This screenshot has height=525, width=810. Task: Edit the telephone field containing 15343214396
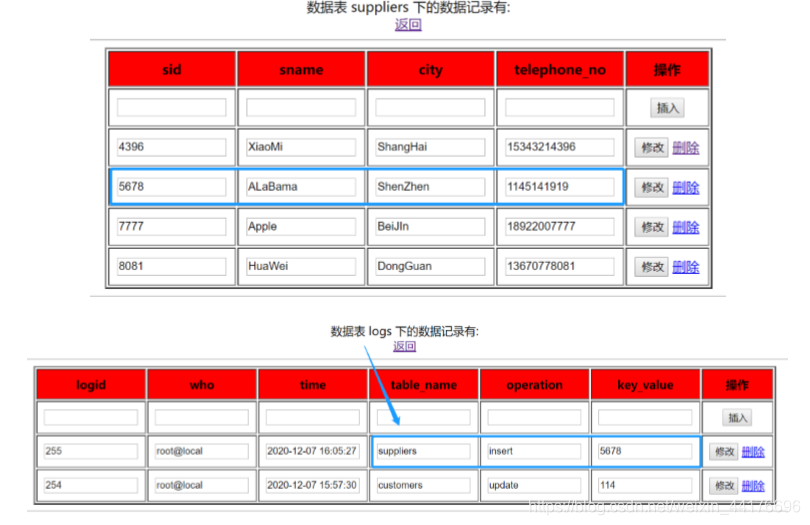(560, 147)
